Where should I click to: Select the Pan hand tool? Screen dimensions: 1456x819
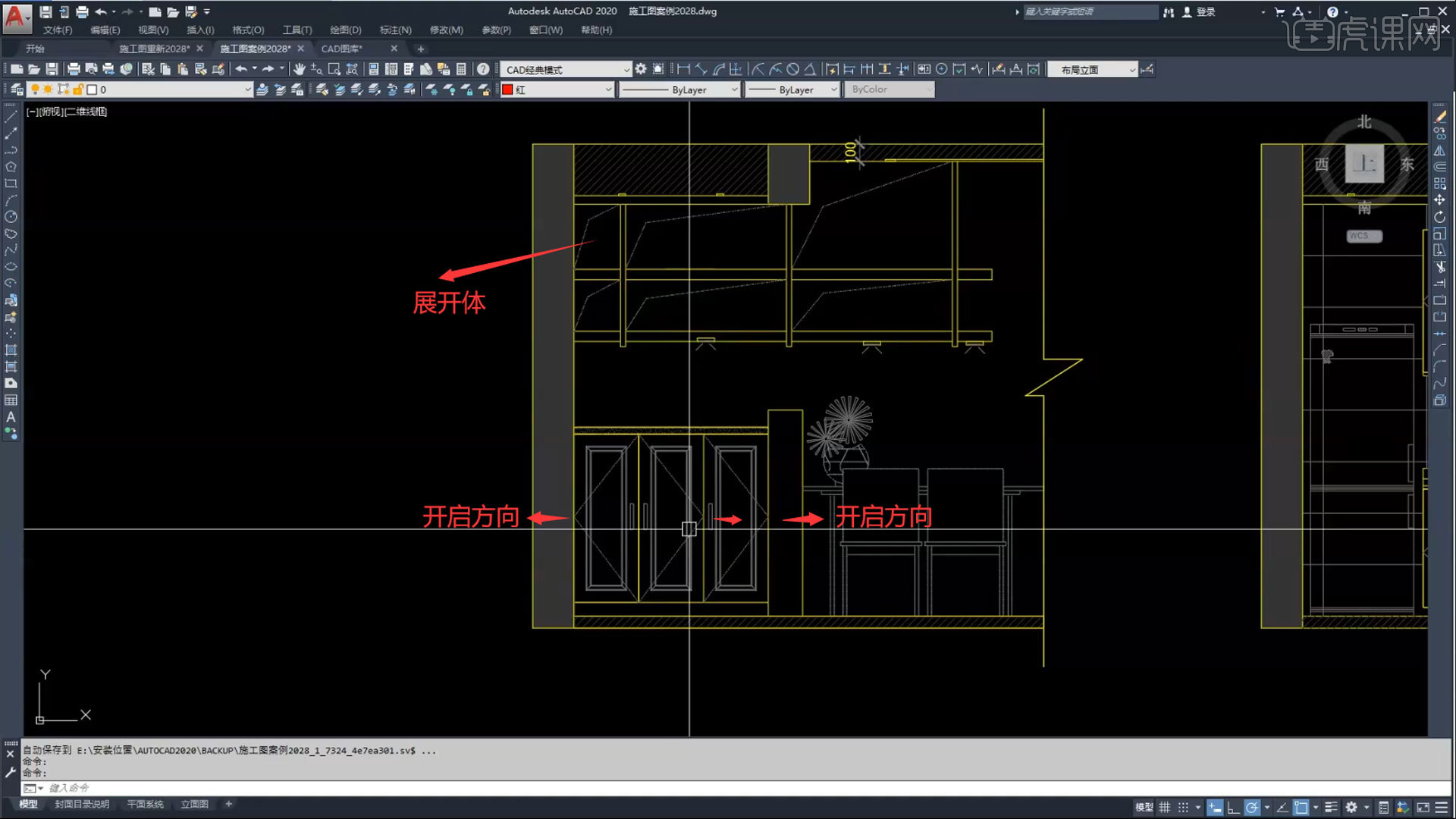click(300, 69)
